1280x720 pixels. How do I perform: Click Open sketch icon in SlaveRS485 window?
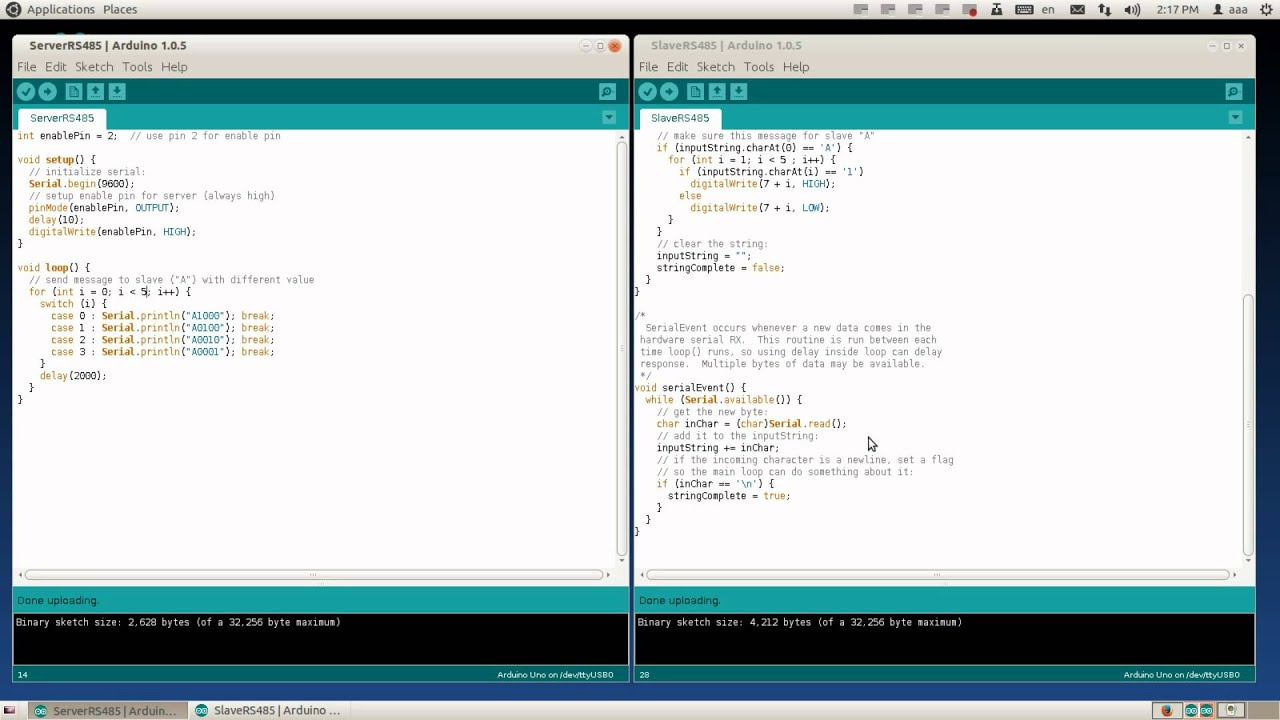[717, 92]
